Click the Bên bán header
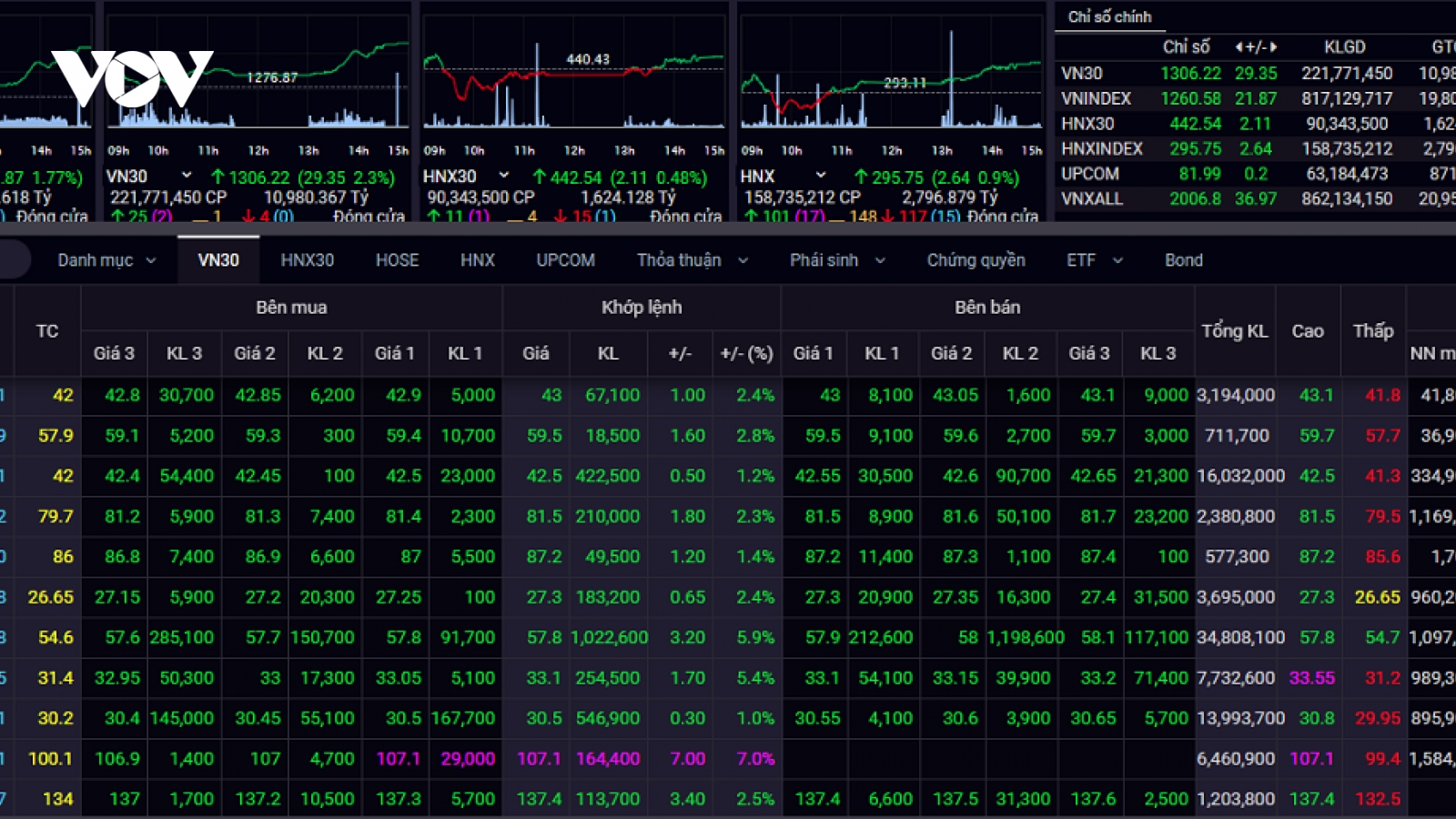Viewport: 1456px width, 819px height. (987, 308)
